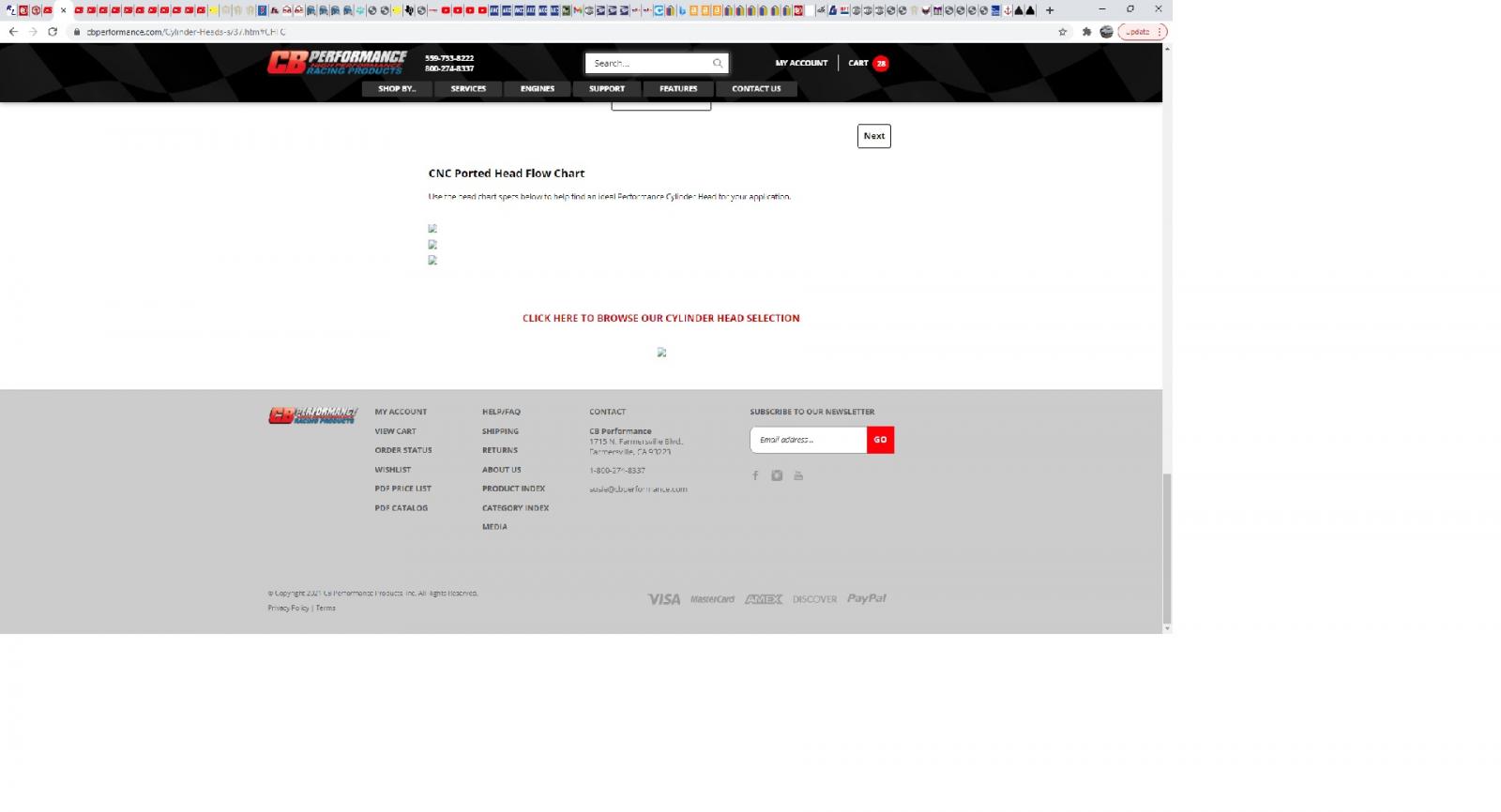Screen dimensions: 1501x812
Task: Click the page vertical scrollbar thumb
Action: [x=1167, y=547]
